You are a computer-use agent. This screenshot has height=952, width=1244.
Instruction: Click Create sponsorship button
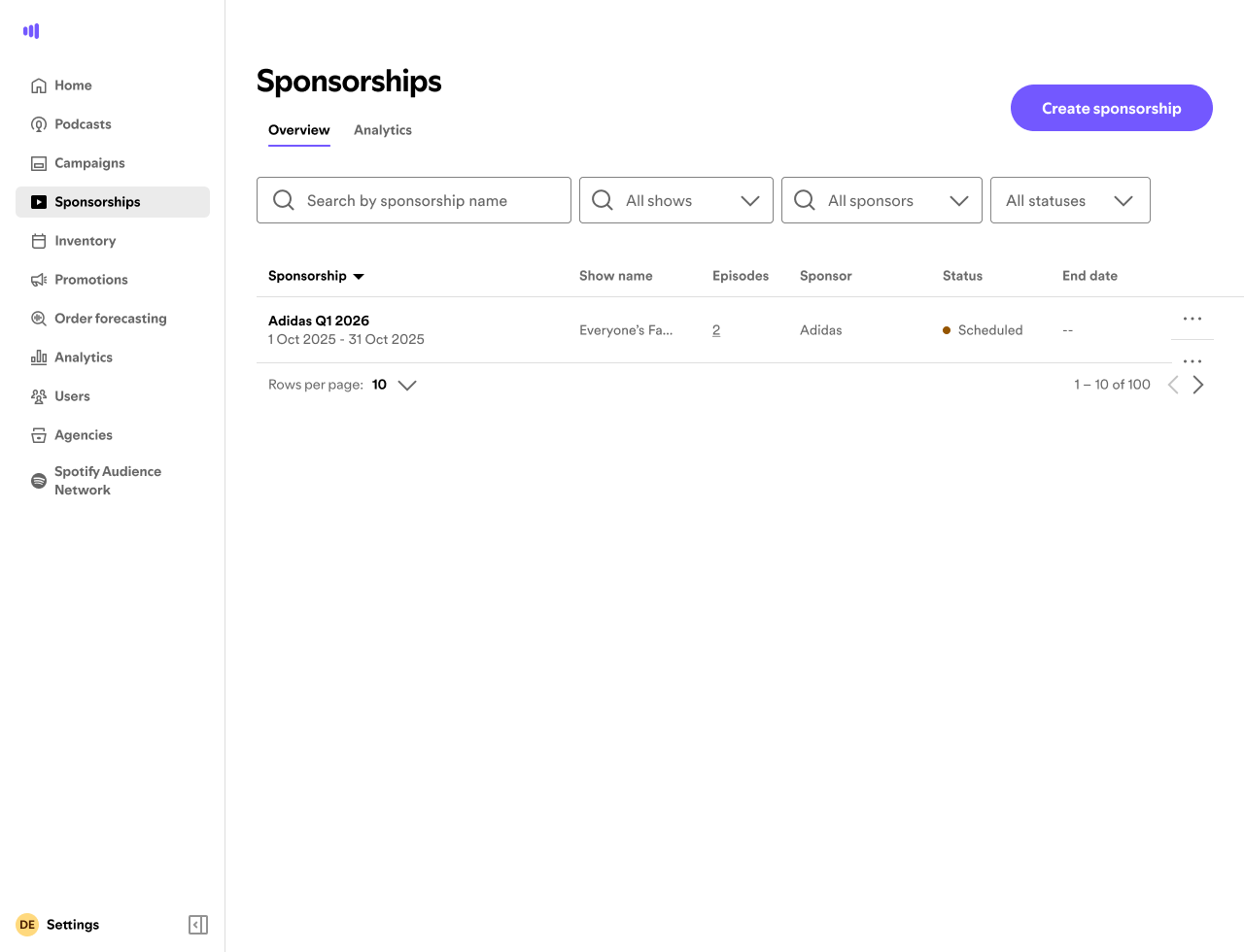point(1112,108)
